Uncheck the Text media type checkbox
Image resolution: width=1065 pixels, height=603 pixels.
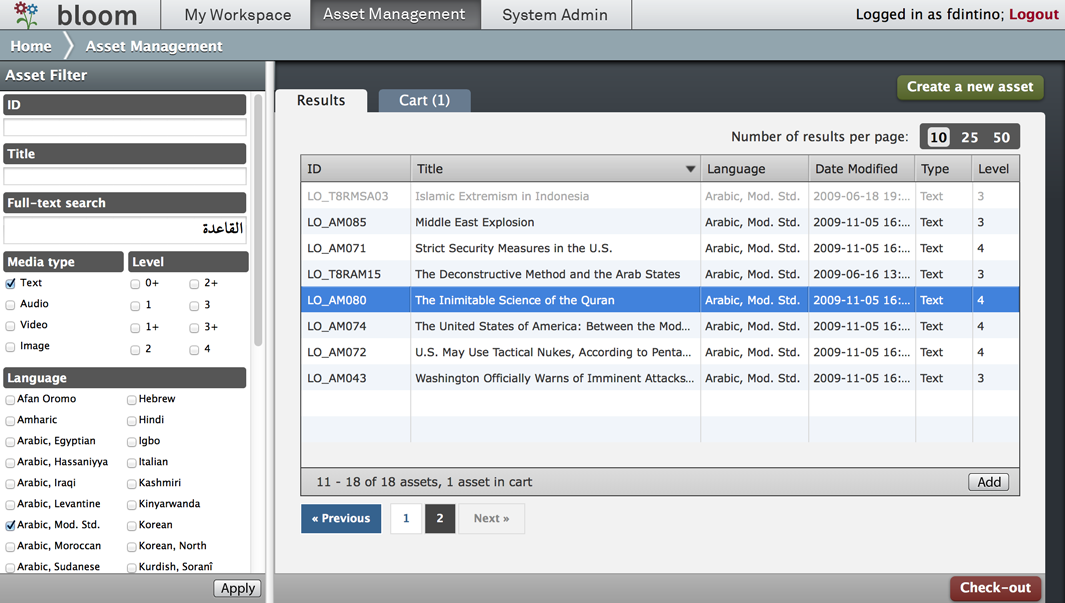(11, 284)
